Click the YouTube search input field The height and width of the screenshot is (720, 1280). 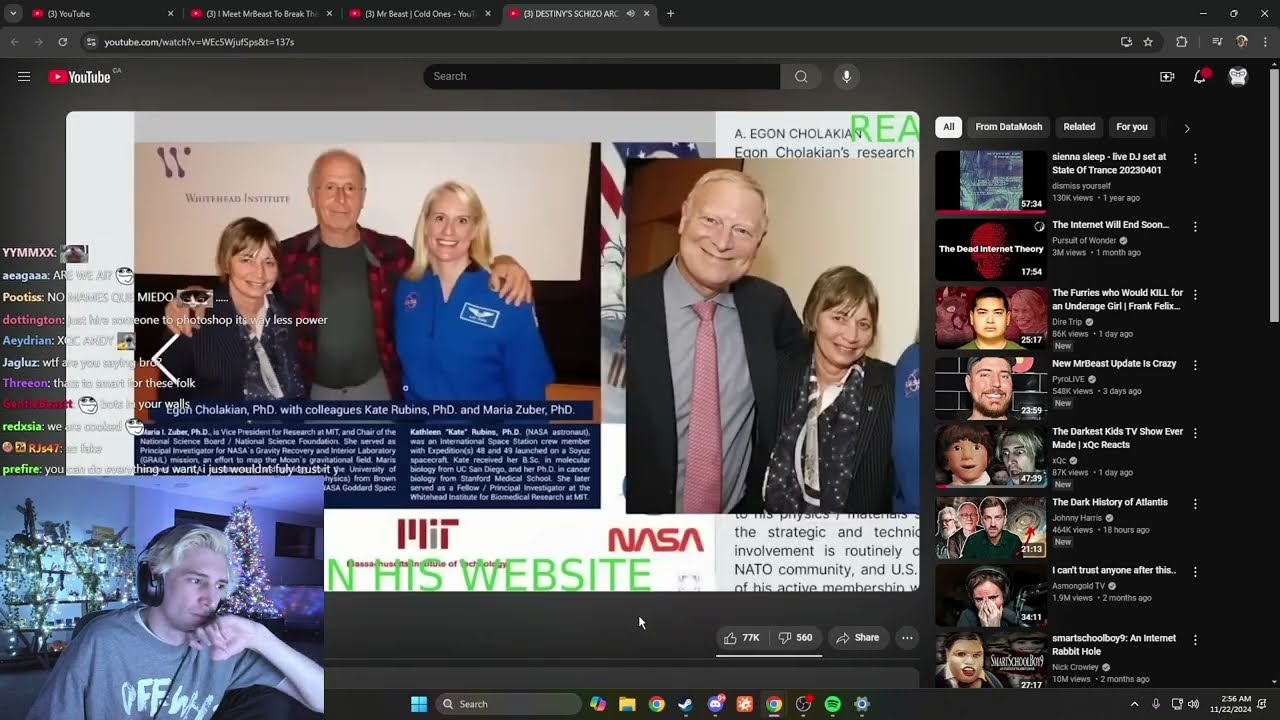(602, 77)
